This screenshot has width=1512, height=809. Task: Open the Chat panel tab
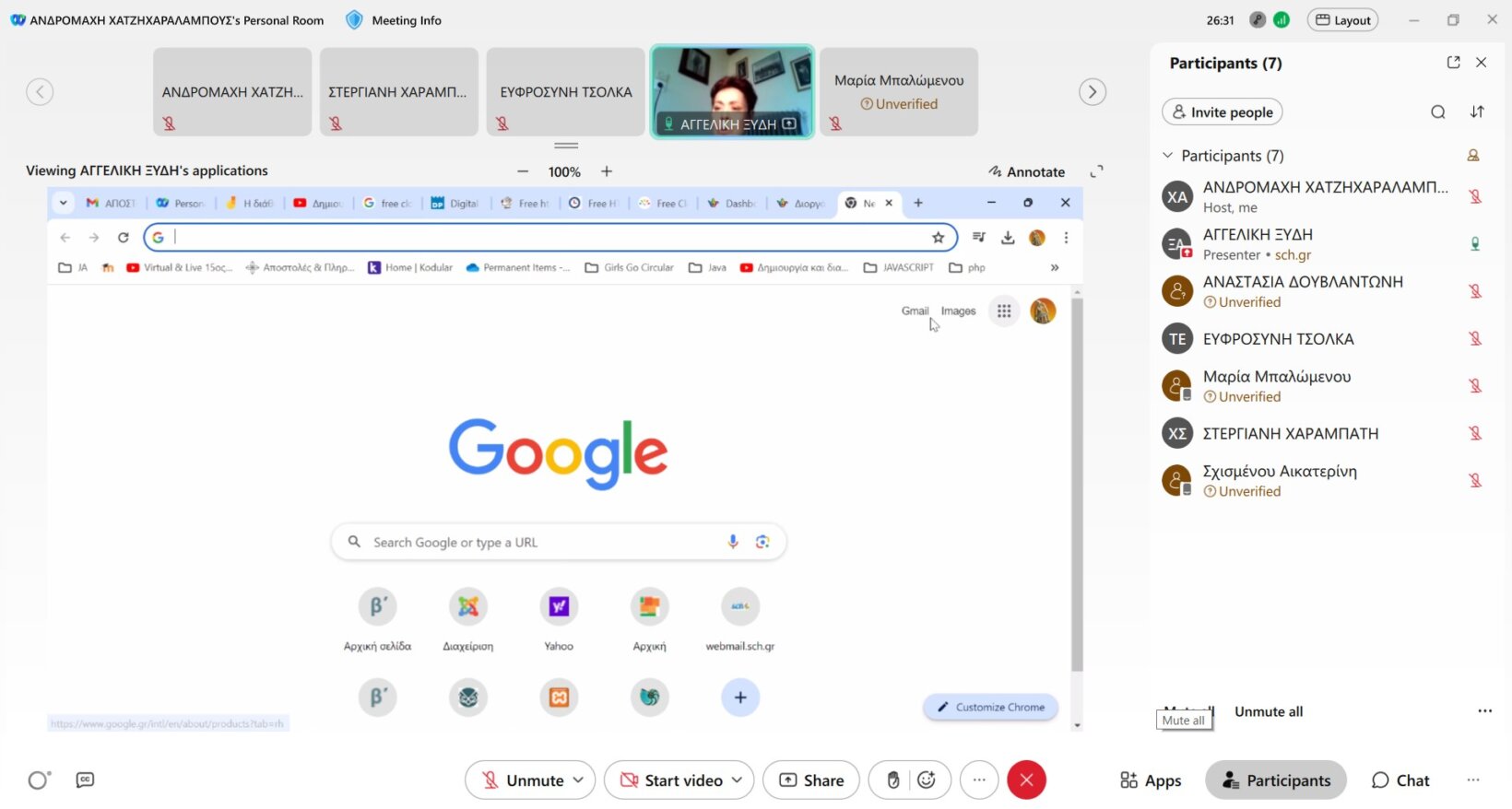pos(1400,780)
